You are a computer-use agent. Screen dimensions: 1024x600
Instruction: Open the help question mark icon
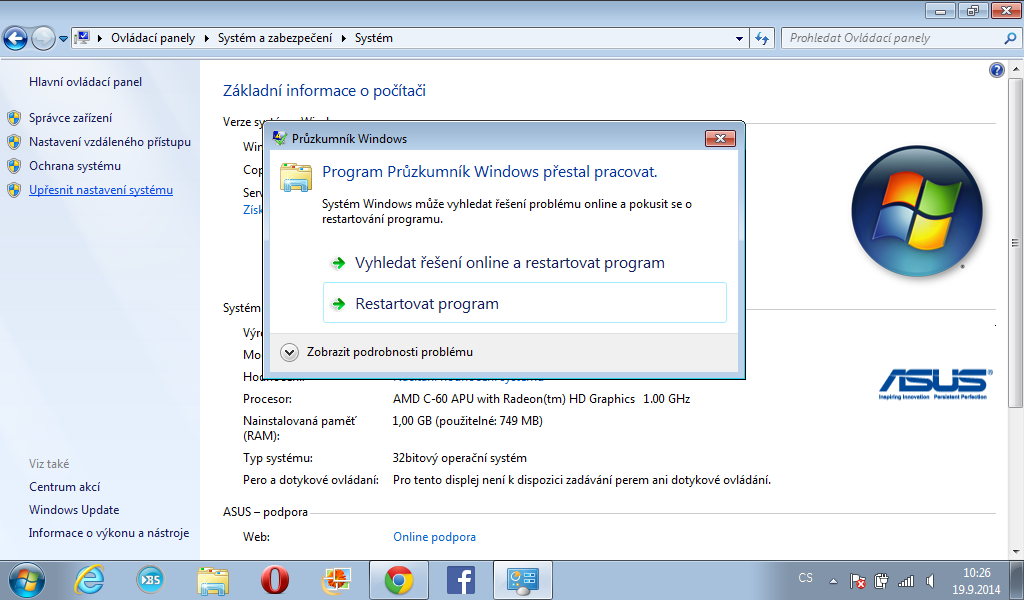[x=997, y=70]
